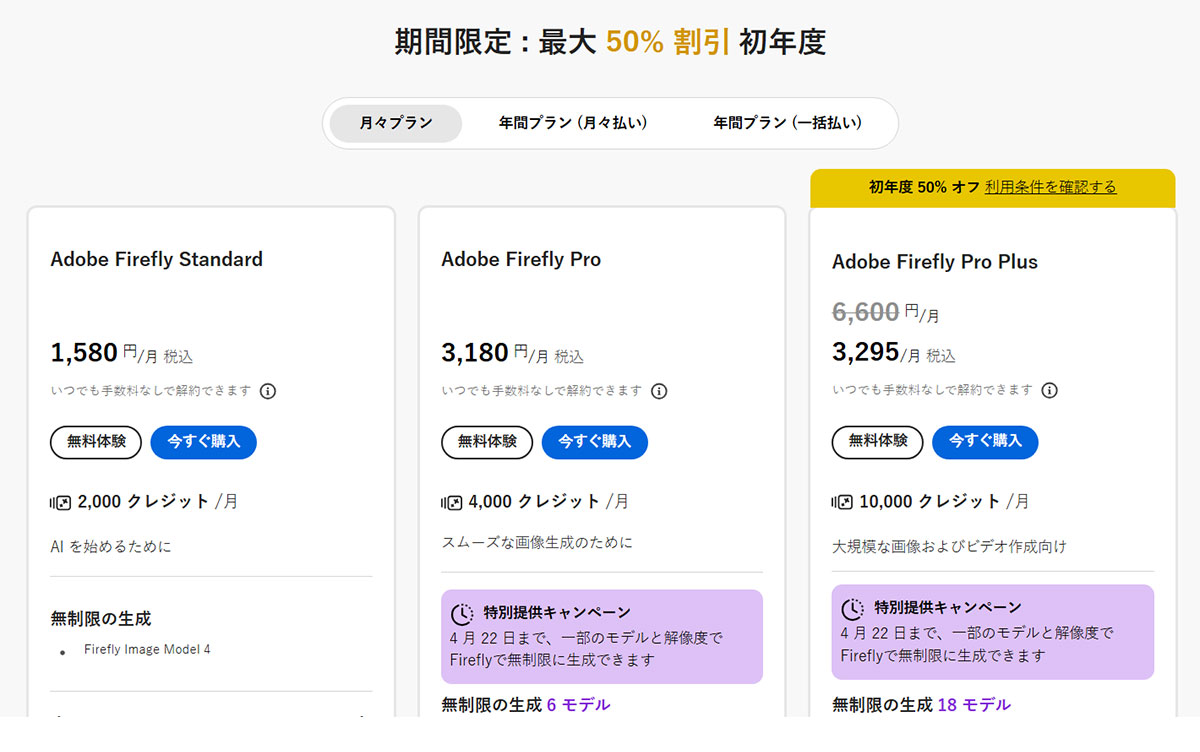1200x752 pixels.
Task: Click the info icon on the Firefly Pro Plus card
Action: point(1049,392)
